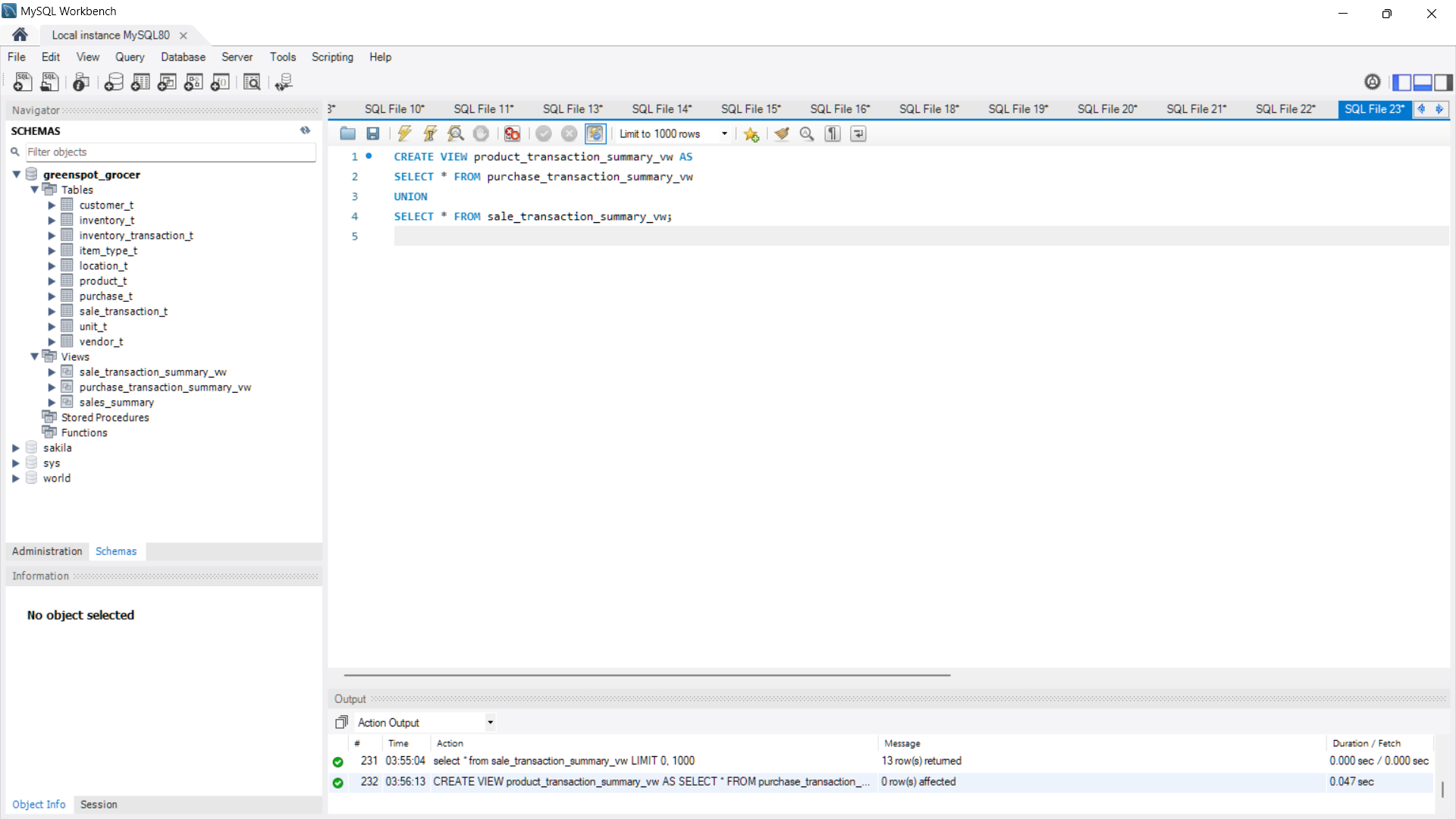The height and width of the screenshot is (819, 1456).
Task: Open an SQL script file icon in main toolbar
Action: click(x=49, y=82)
